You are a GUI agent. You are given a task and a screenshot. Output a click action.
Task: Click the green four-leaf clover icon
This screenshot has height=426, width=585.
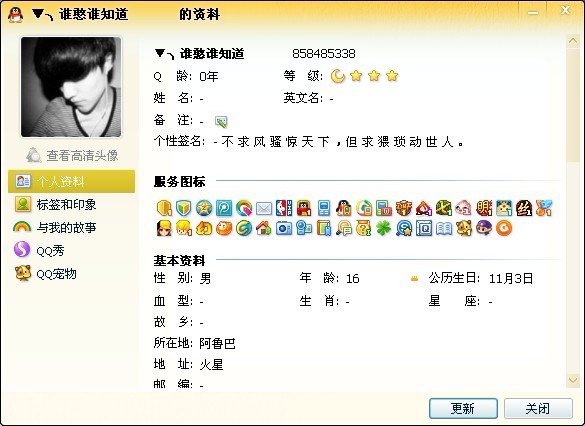click(x=383, y=228)
